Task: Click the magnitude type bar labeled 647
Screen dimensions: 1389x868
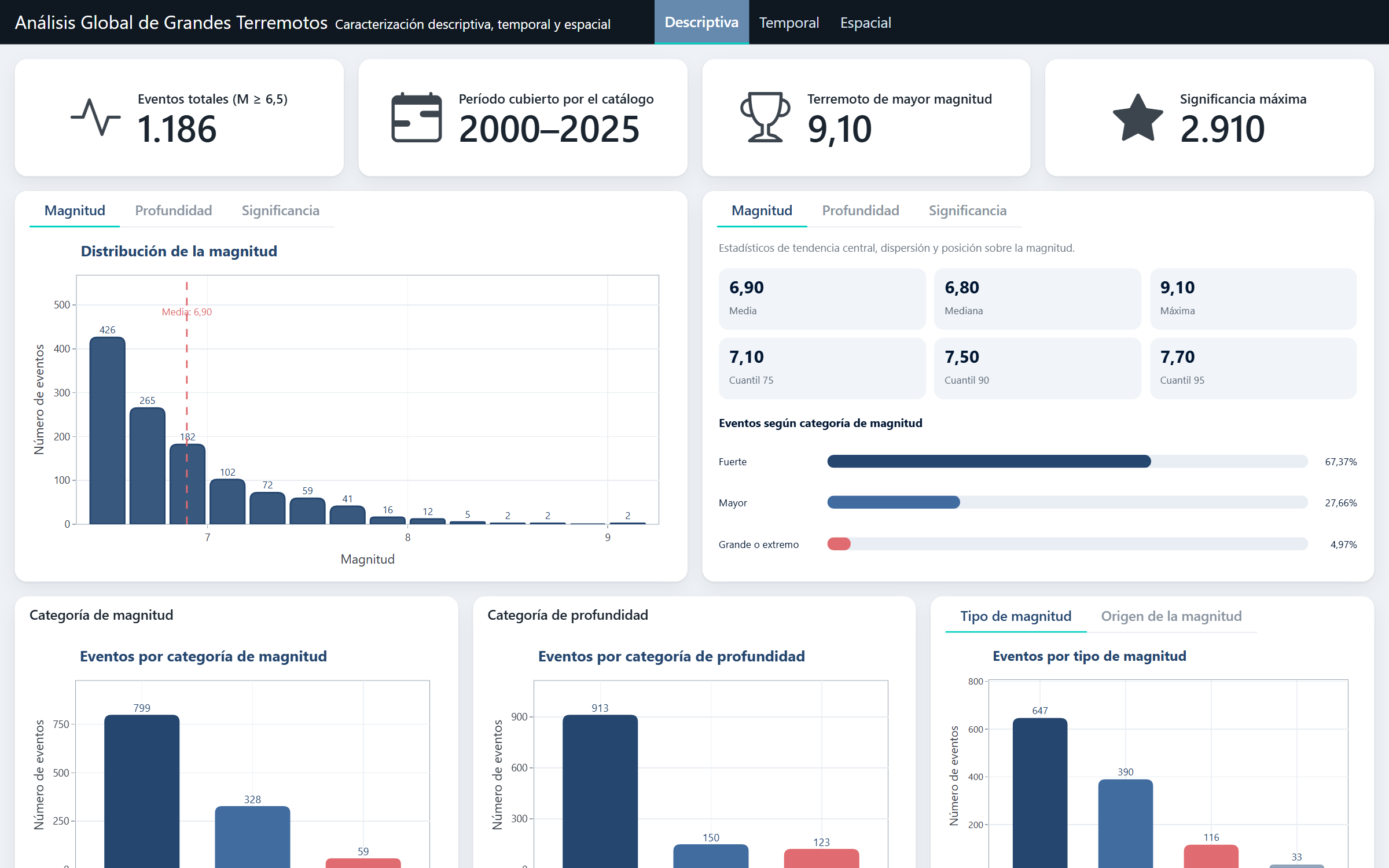Action: click(1040, 793)
